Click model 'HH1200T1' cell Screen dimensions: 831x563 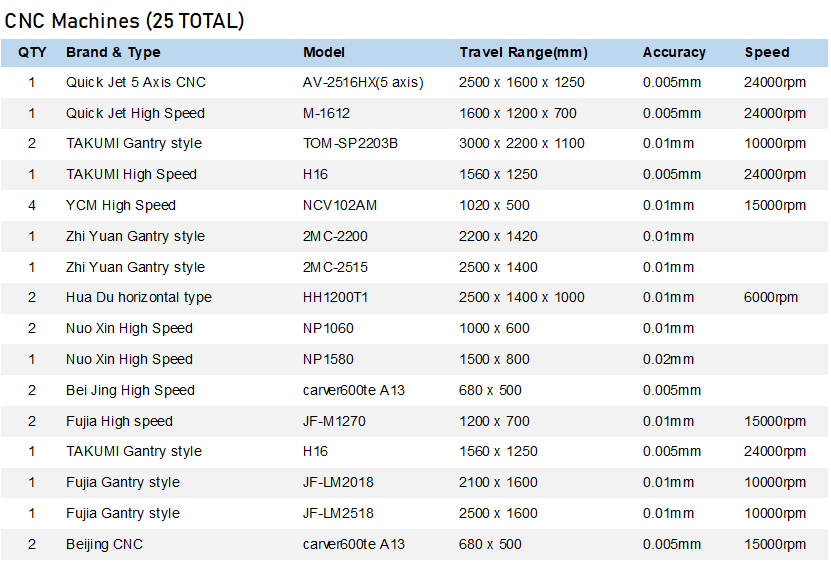coord(335,297)
